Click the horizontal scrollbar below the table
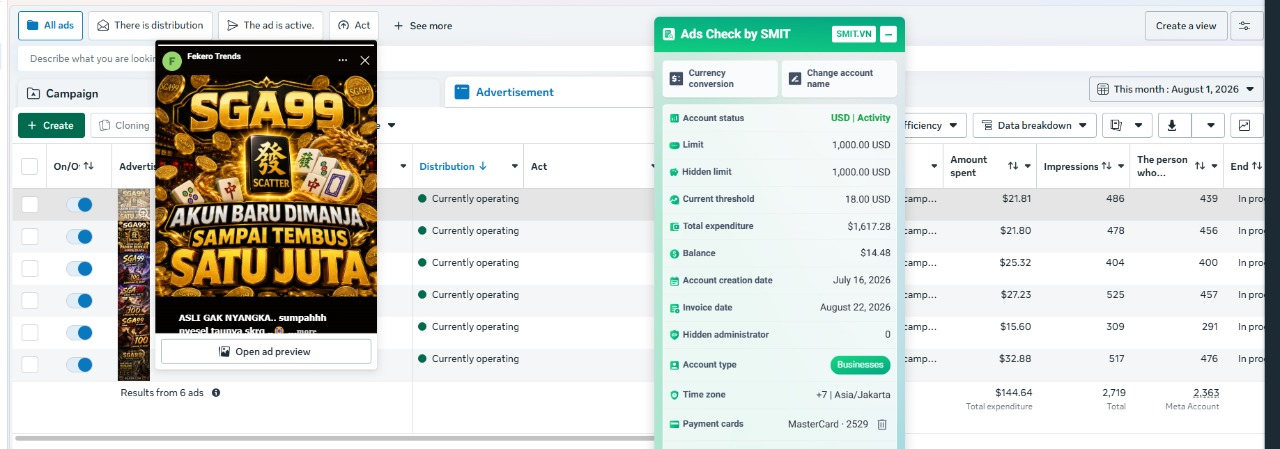 [332, 437]
